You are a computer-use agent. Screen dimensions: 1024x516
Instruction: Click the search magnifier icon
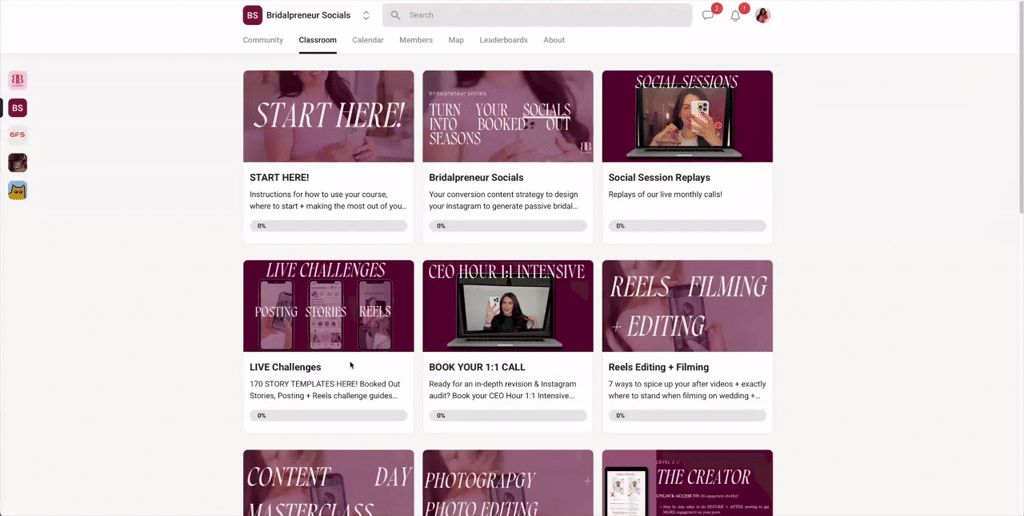(x=395, y=15)
